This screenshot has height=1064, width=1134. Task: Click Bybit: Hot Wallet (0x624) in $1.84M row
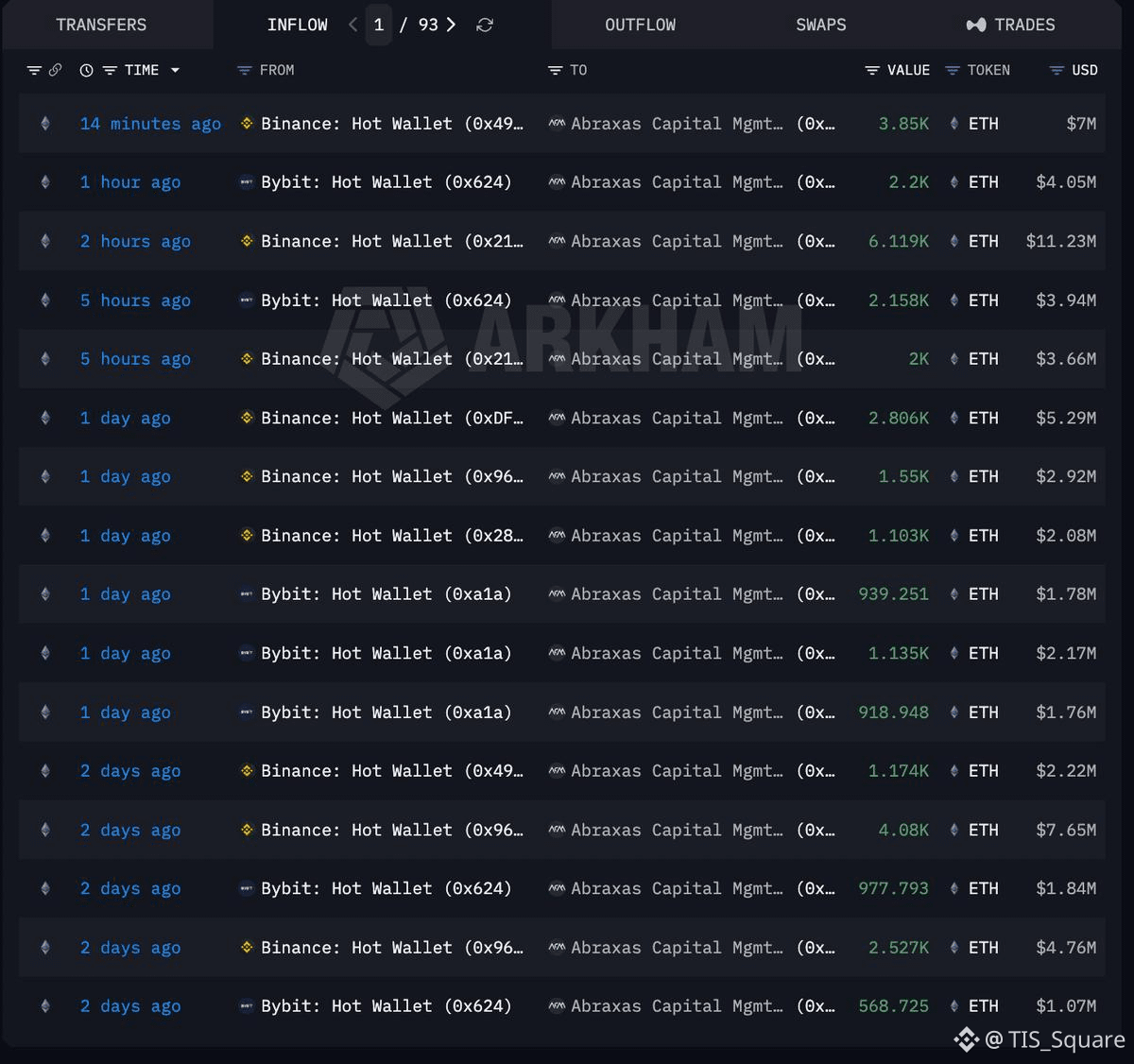[386, 888]
